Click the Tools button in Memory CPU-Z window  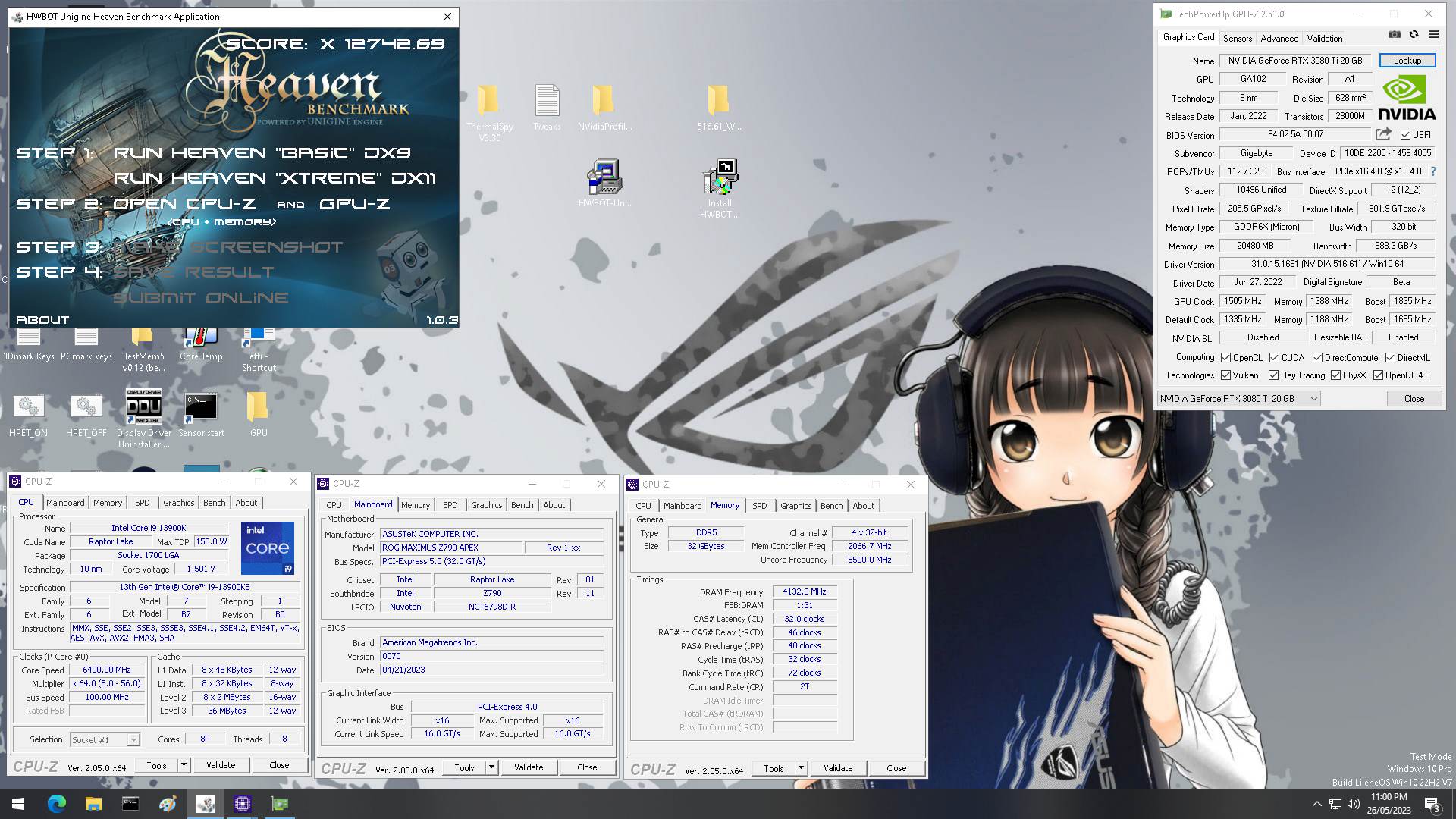(773, 768)
